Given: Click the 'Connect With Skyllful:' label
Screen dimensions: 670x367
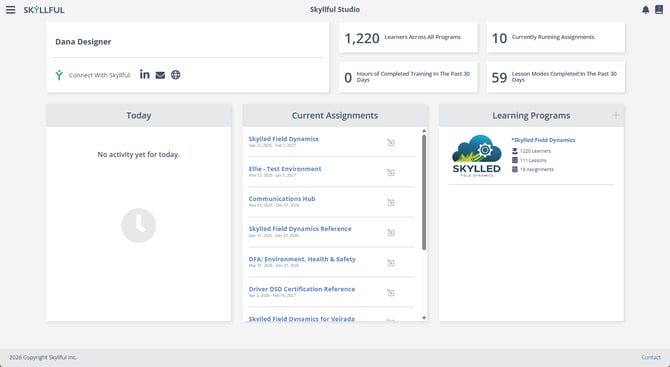Looking at the screenshot, I should 100,75.
